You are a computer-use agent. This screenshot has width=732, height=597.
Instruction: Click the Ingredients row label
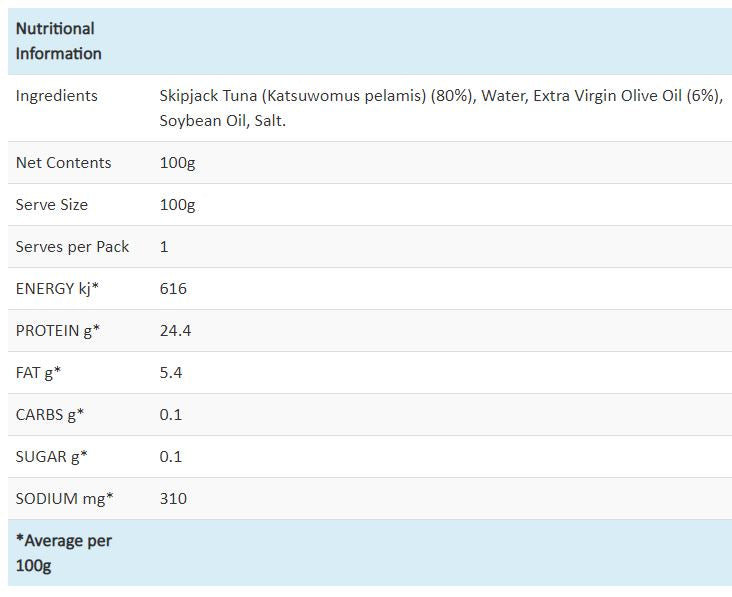[56, 96]
